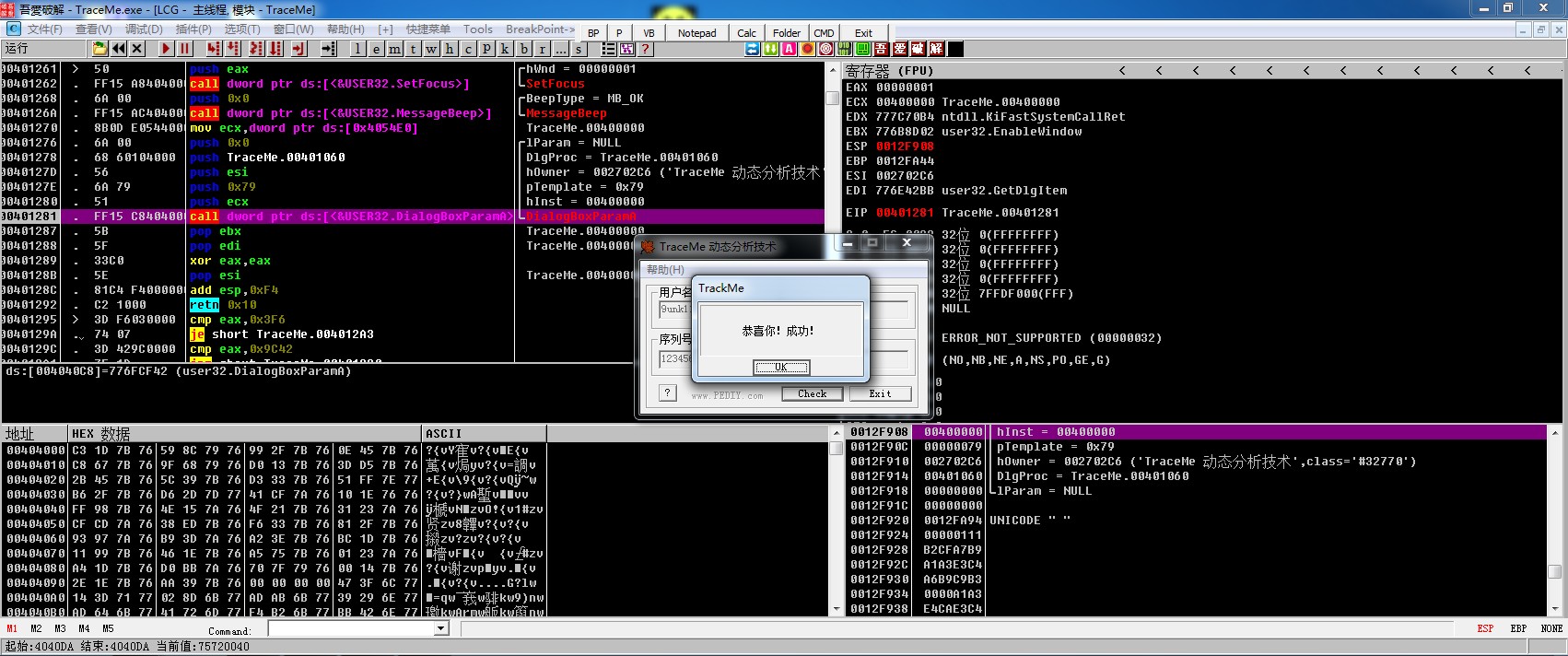The height and width of the screenshot is (656, 1568).
Task: Switch to M2 memory tab
Action: coord(36,628)
